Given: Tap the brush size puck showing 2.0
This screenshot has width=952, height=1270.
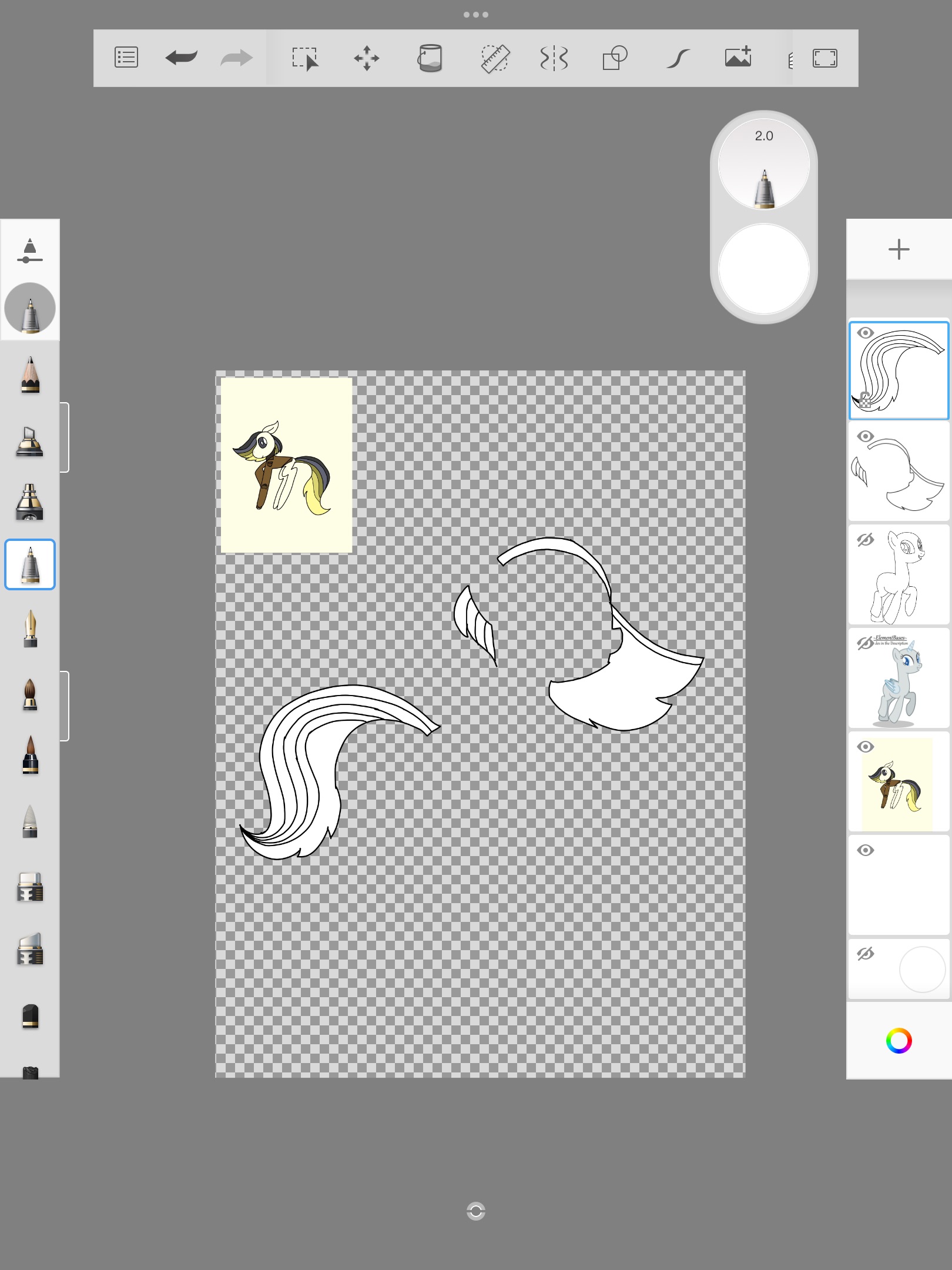Looking at the screenshot, I should (x=764, y=165).
